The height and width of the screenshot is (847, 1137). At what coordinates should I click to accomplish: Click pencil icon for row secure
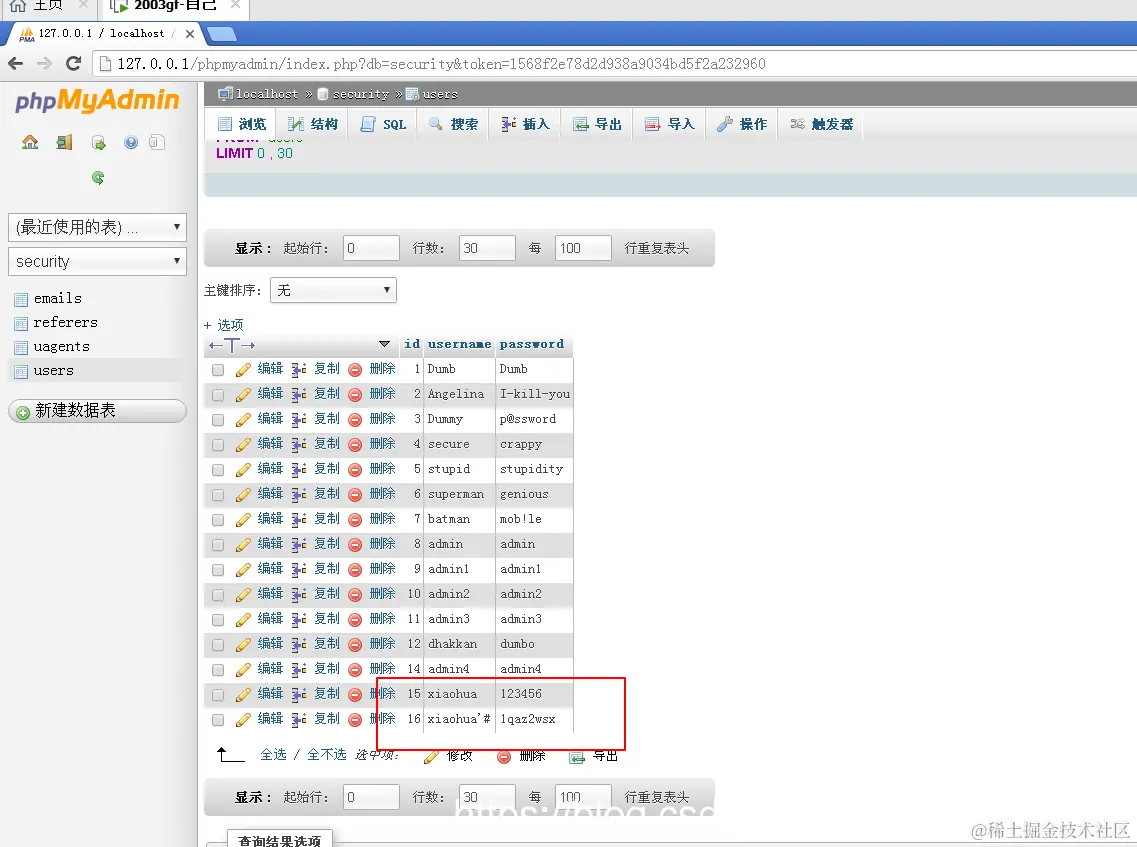[x=243, y=445]
